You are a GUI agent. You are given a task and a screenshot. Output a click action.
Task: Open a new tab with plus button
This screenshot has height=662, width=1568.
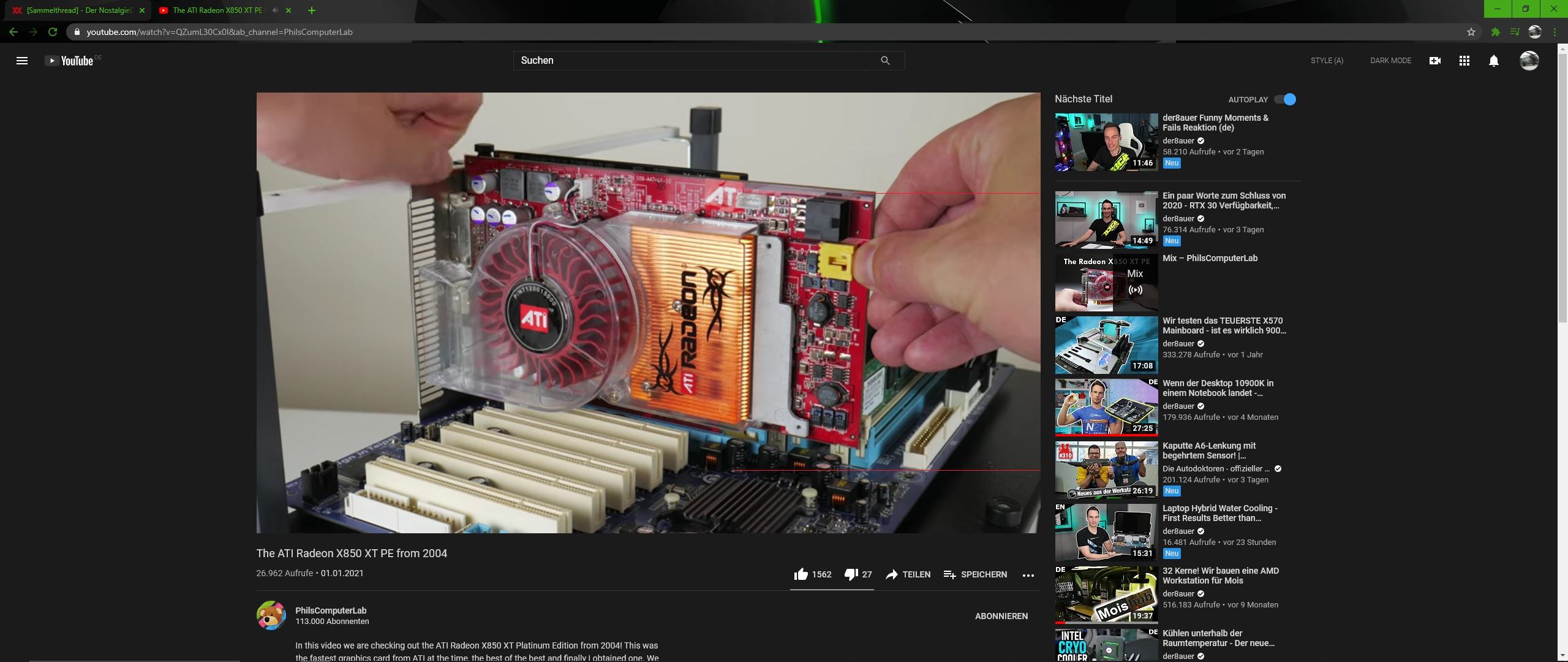tap(312, 10)
